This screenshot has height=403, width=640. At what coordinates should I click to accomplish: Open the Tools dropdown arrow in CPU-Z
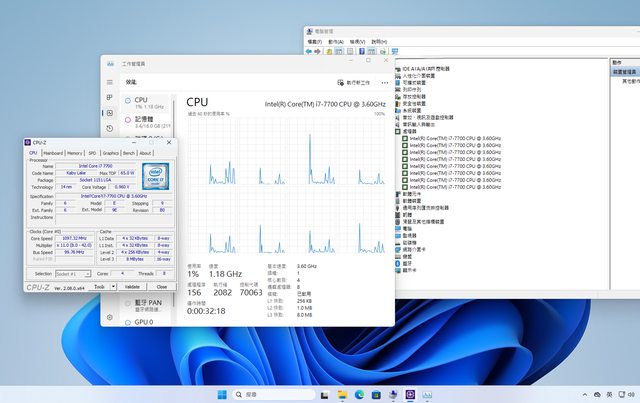click(113, 286)
